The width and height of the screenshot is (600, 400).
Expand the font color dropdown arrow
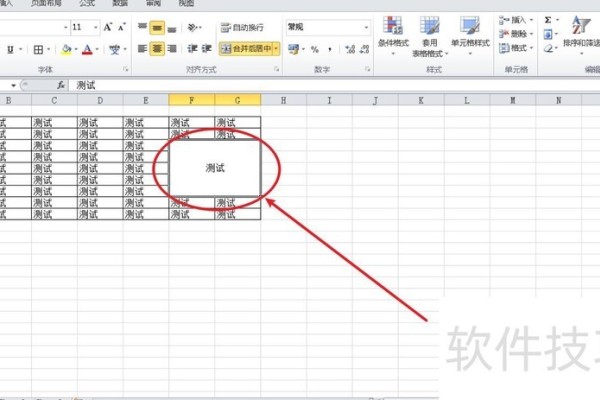tap(97, 49)
